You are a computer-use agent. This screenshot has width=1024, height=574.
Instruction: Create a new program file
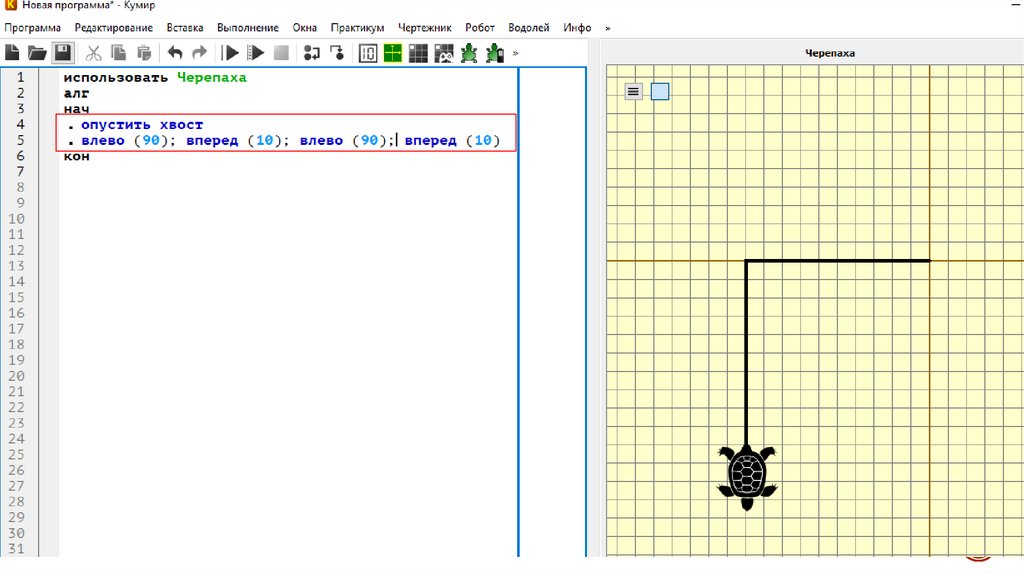click(x=13, y=53)
